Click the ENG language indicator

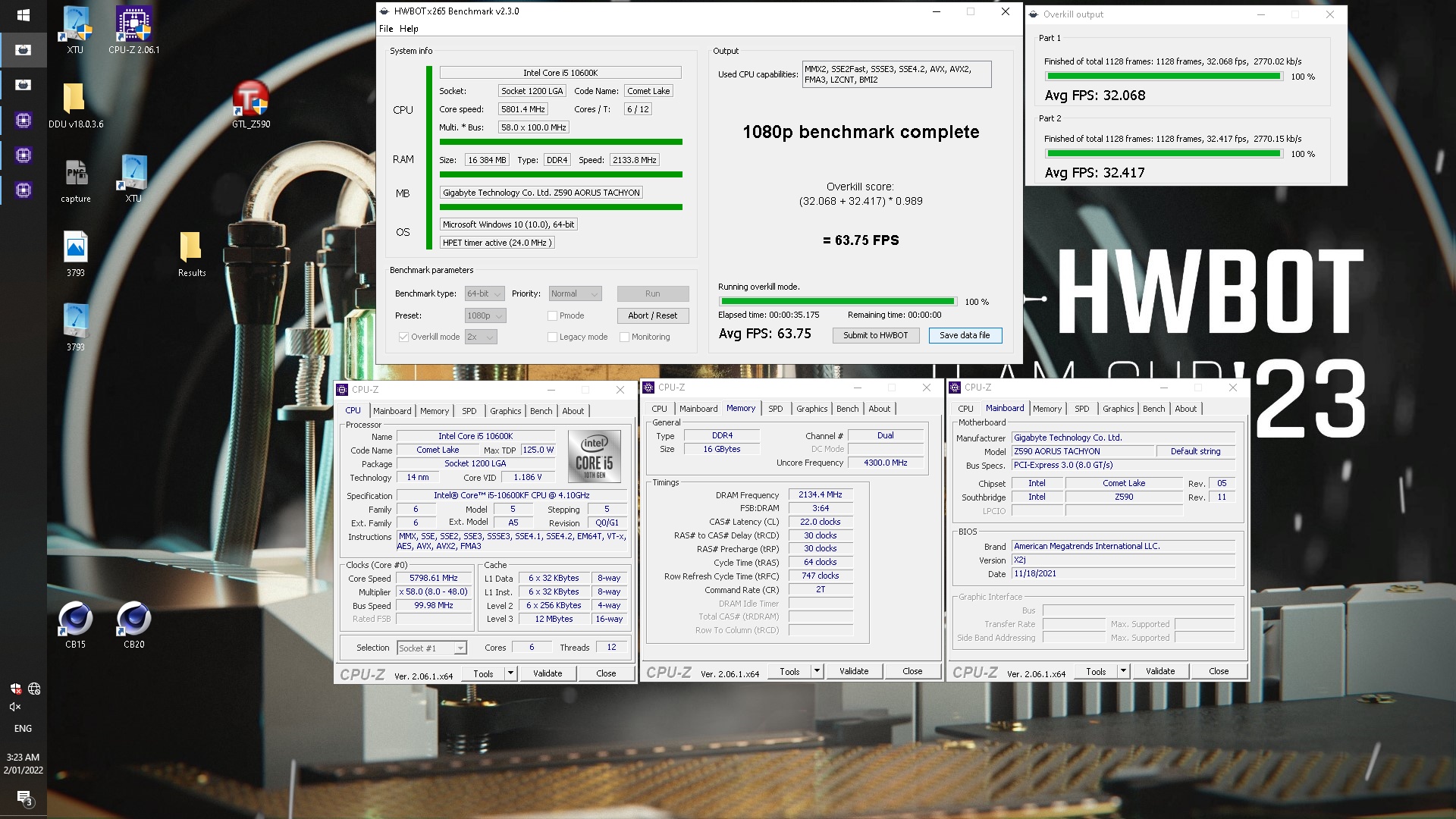click(23, 729)
